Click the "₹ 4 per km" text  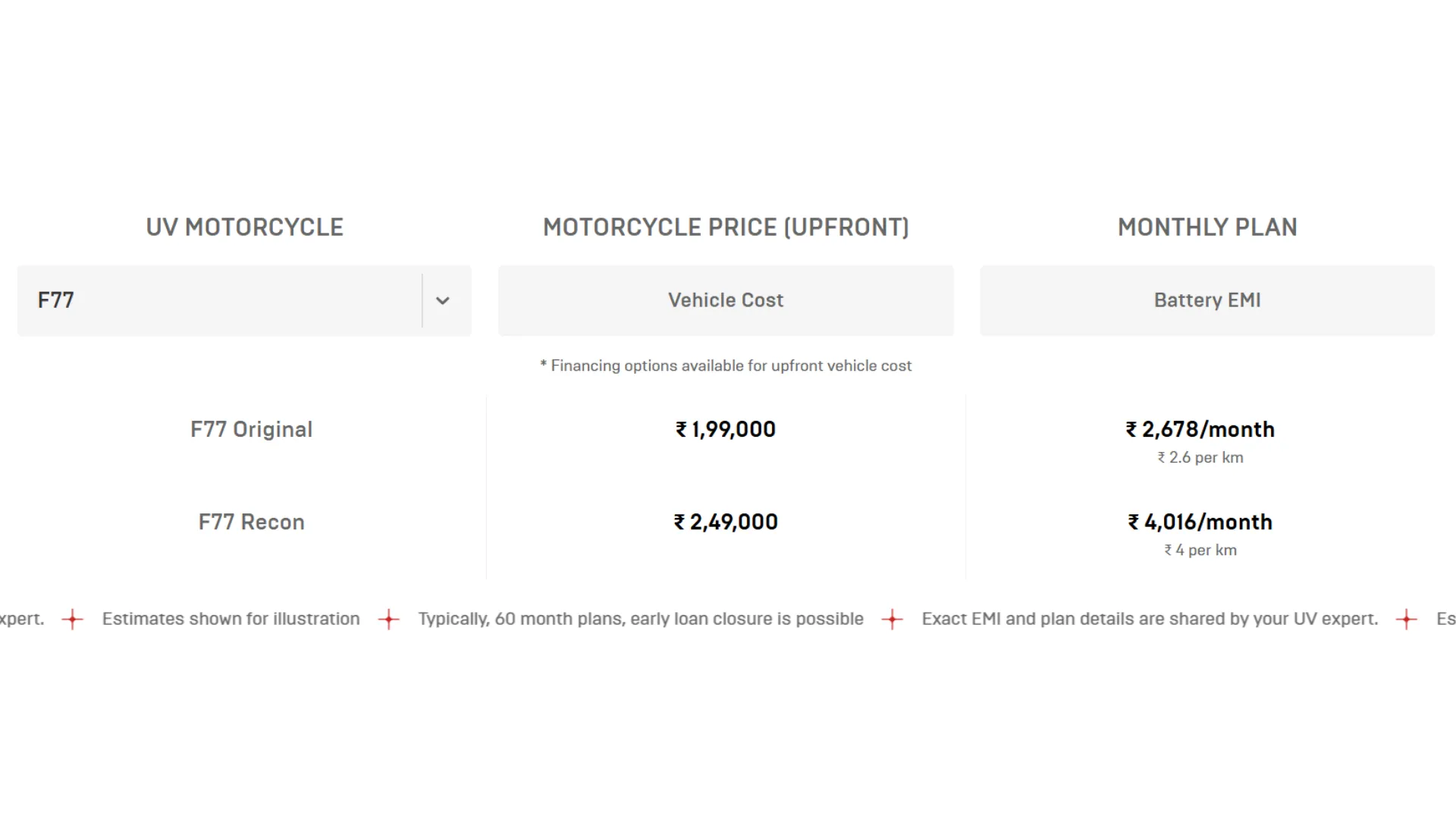click(1200, 551)
